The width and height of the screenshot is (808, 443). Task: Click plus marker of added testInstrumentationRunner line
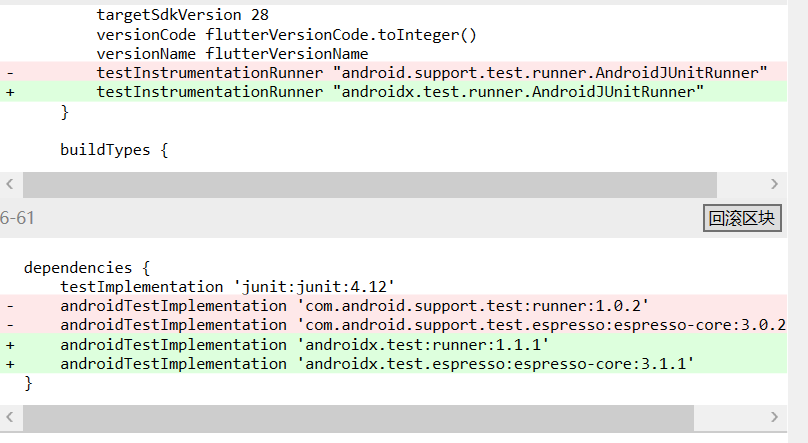tap(10, 92)
